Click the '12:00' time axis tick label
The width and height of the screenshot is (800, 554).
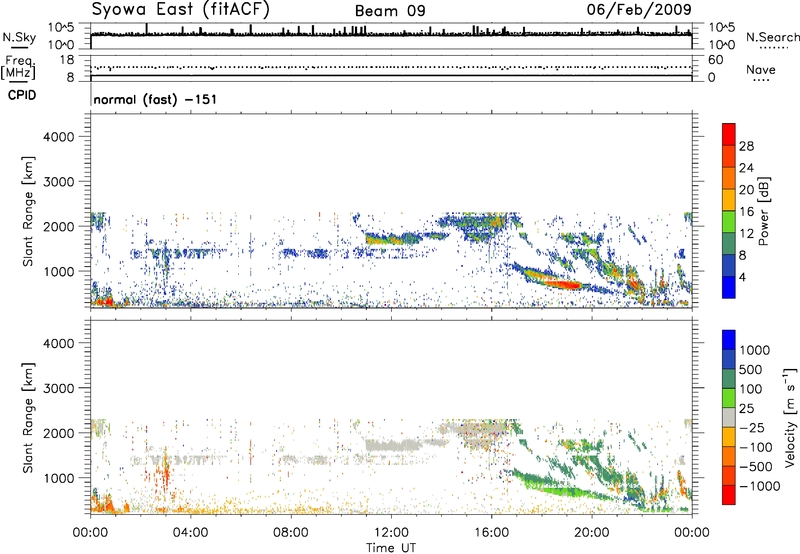391,533
